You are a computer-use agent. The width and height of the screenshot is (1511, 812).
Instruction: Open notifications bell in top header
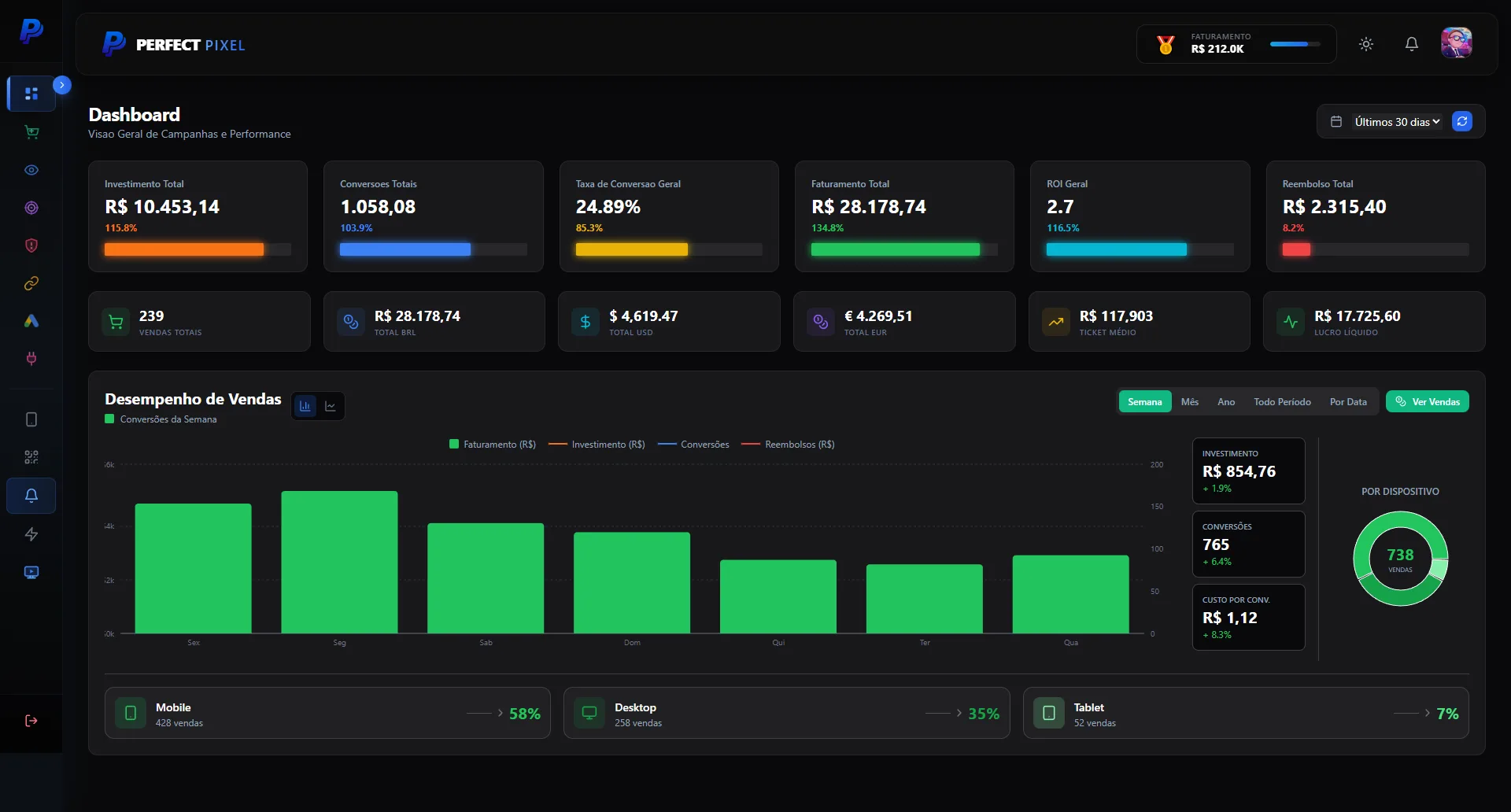[x=1412, y=44]
